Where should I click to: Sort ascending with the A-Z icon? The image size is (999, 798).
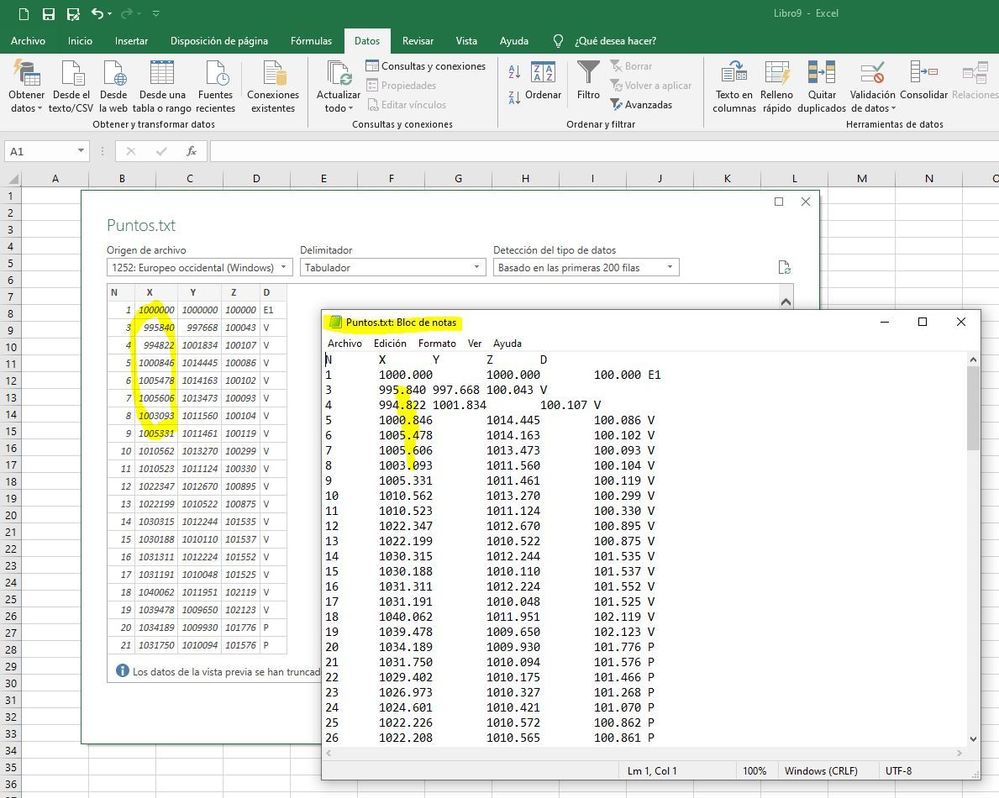click(x=514, y=72)
